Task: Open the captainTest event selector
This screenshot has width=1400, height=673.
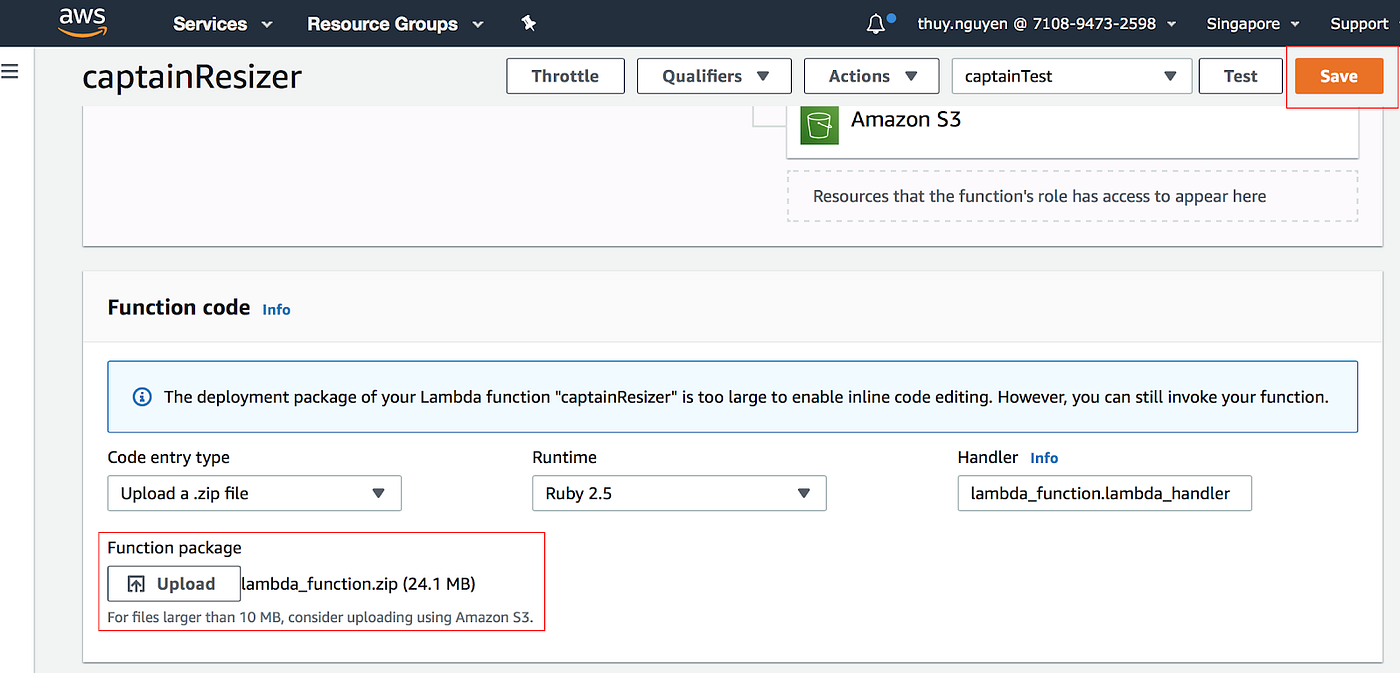Action: 1071,75
